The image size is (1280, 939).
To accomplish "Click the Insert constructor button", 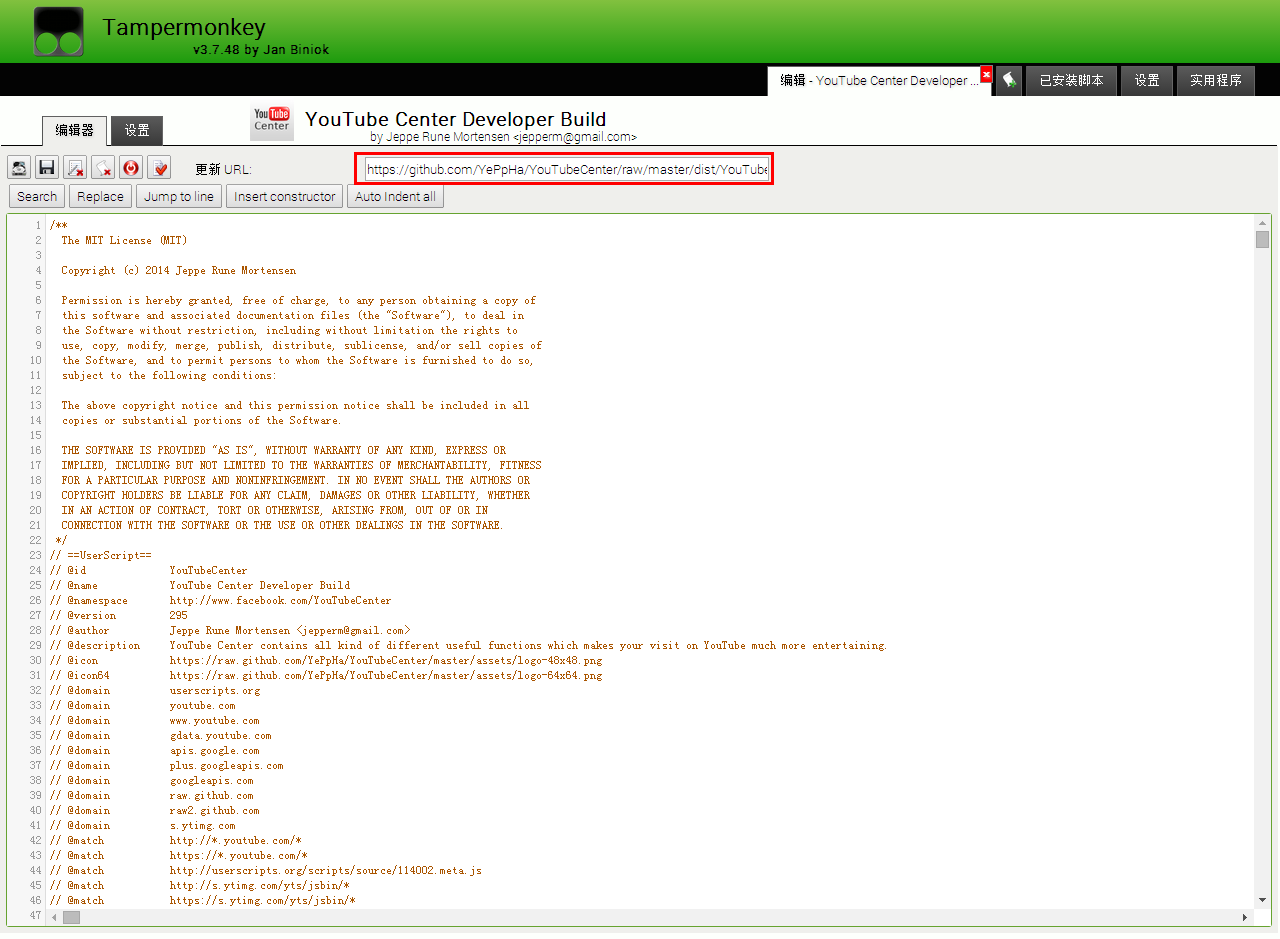I will (x=285, y=196).
